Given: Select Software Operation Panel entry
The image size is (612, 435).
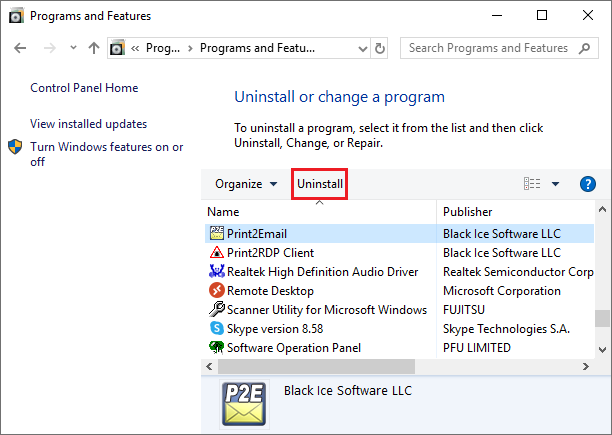Looking at the screenshot, I should 294,347.
